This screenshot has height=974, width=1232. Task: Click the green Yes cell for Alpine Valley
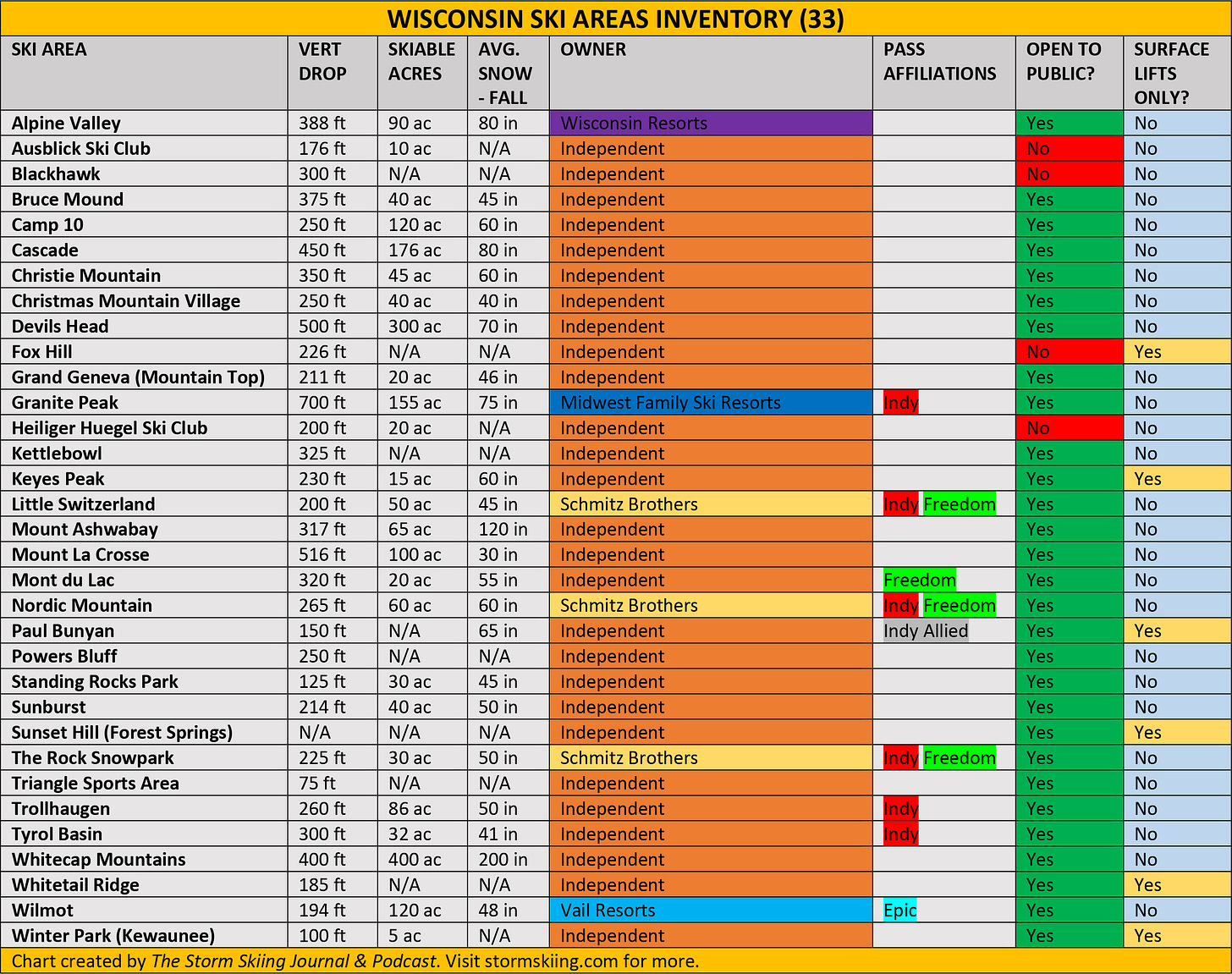click(x=1070, y=123)
